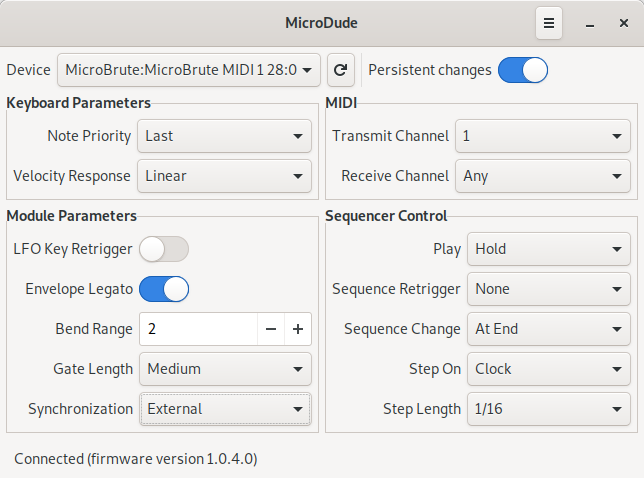
Task: Click the Sequencer Control heading
Action: pyautogui.click(x=386, y=216)
